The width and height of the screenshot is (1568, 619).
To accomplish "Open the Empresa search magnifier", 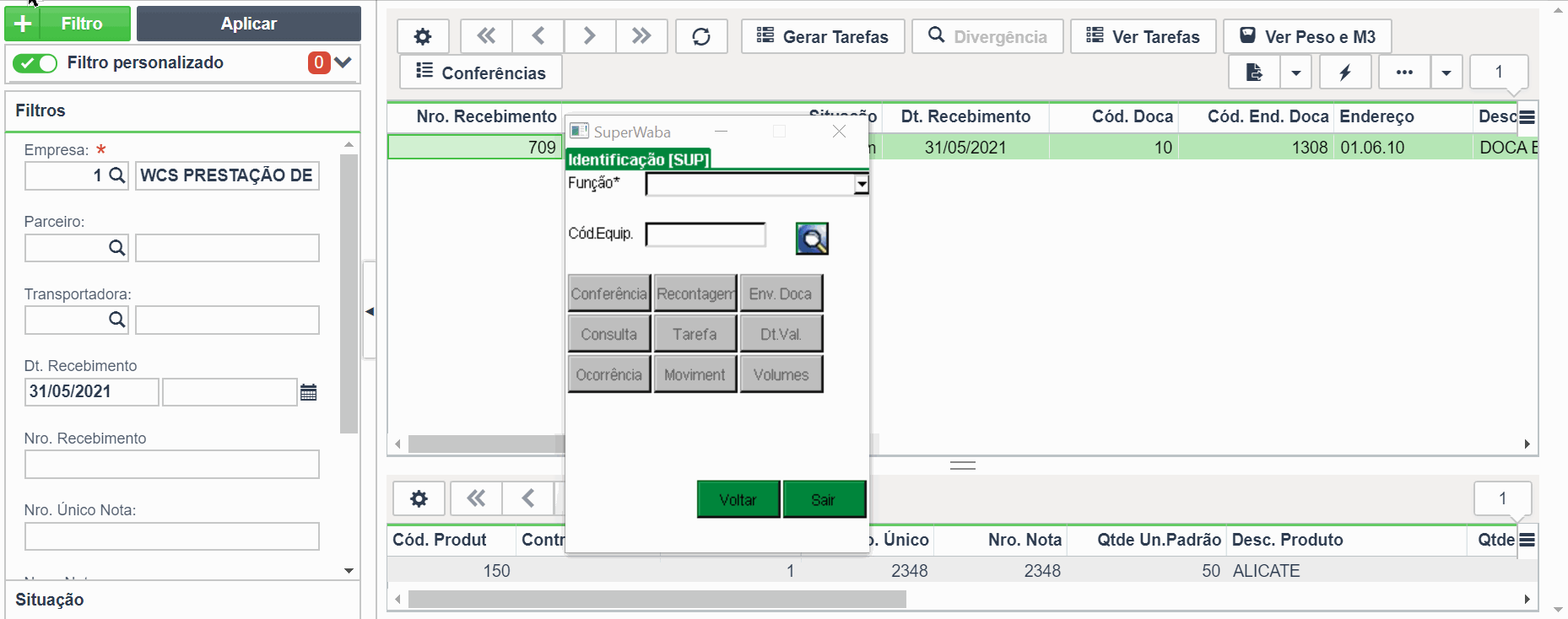I will click(x=117, y=175).
